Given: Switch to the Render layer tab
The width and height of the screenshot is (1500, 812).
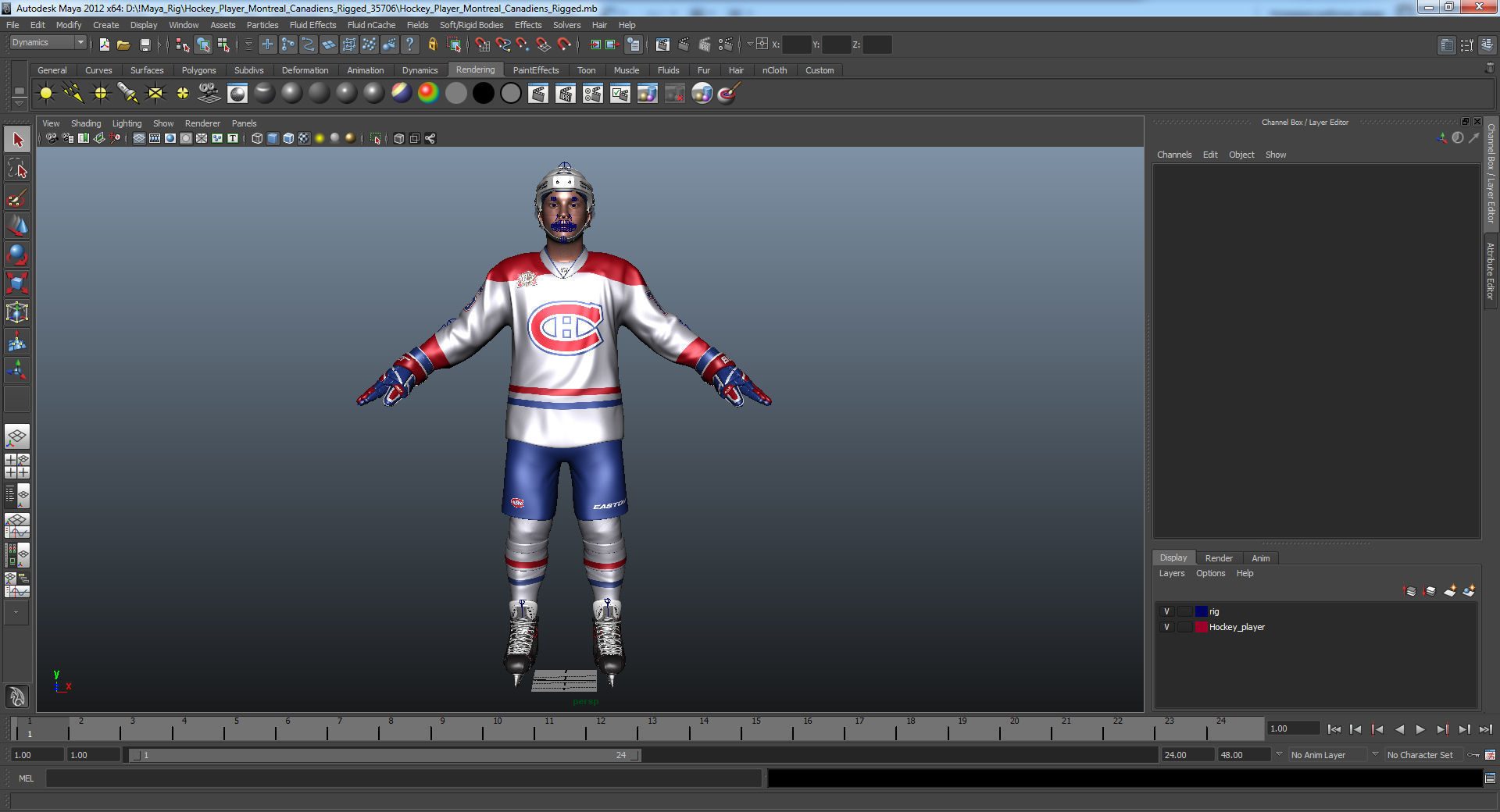Looking at the screenshot, I should [1219, 558].
